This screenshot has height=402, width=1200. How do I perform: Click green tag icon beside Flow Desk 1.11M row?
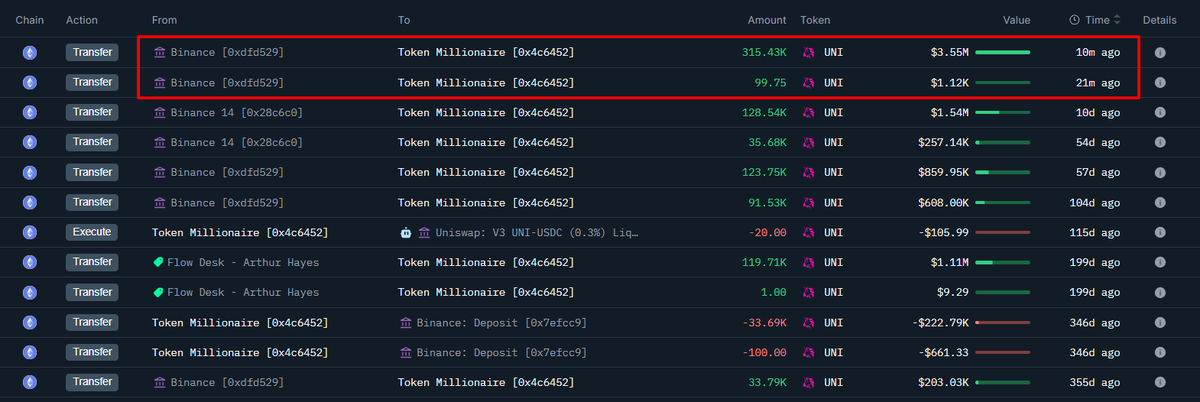[x=158, y=262]
